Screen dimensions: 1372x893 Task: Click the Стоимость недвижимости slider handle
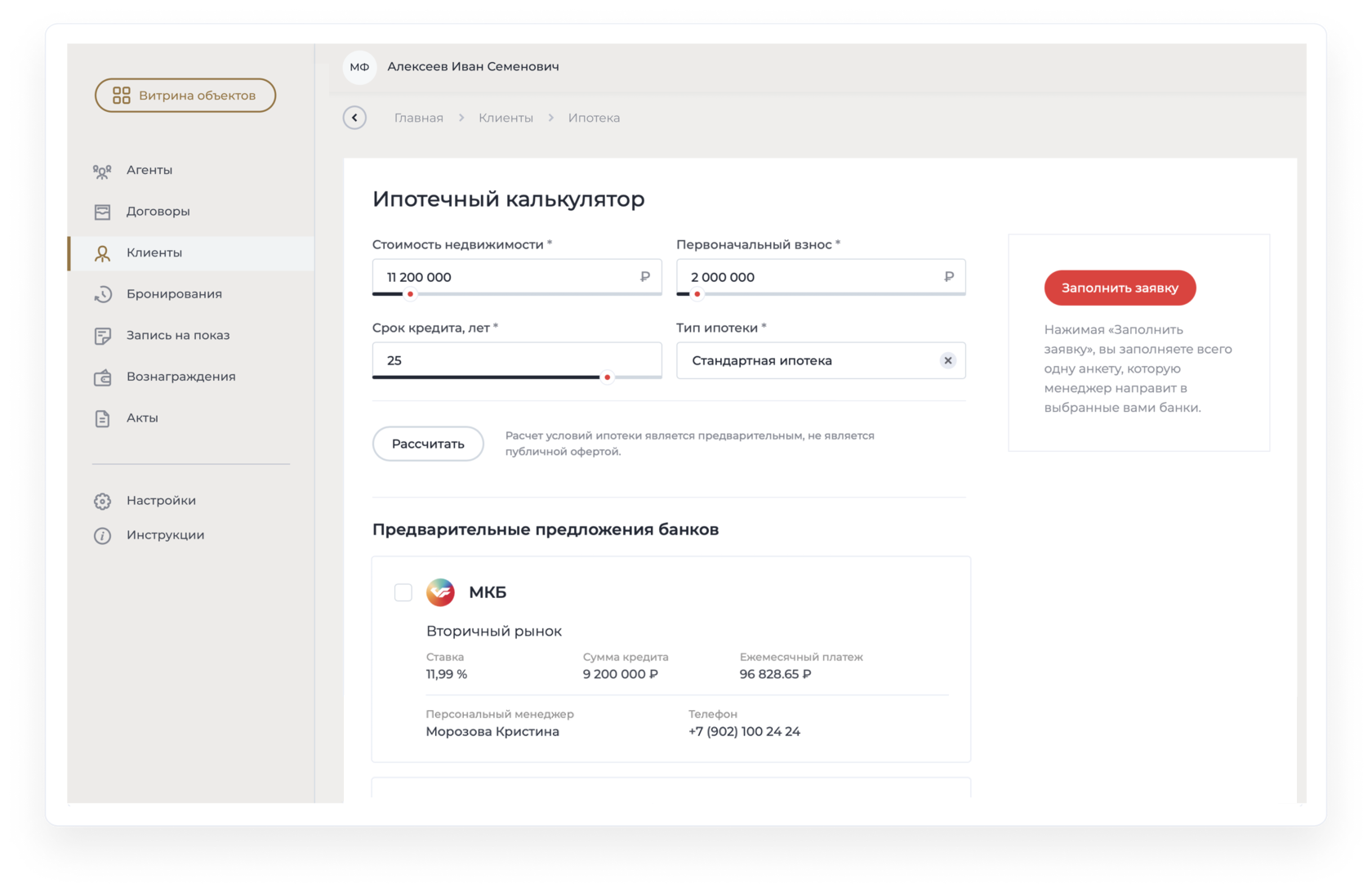(x=410, y=294)
